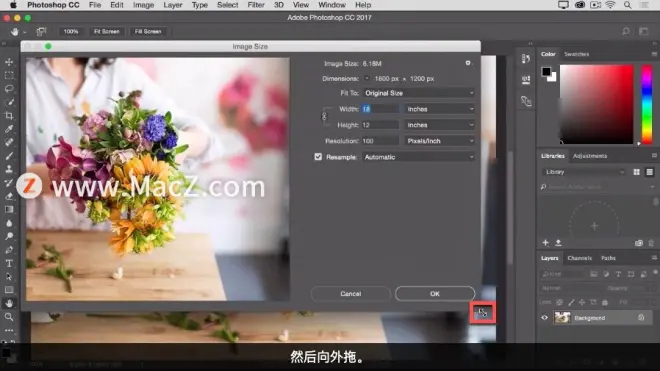
Task: Select the Move tool
Action: click(9, 62)
